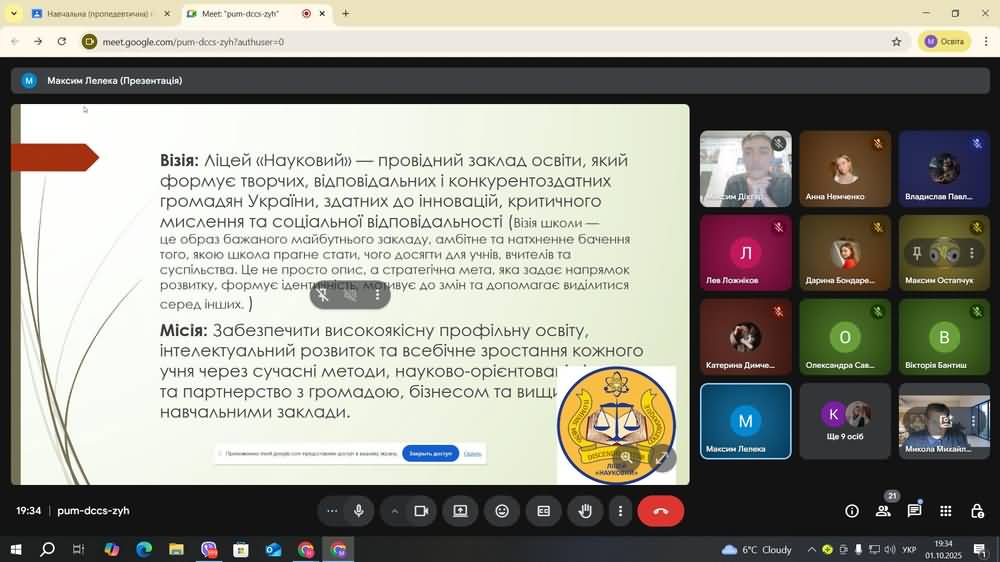
Task: Leave the call with red hang-up button
Action: 660,511
